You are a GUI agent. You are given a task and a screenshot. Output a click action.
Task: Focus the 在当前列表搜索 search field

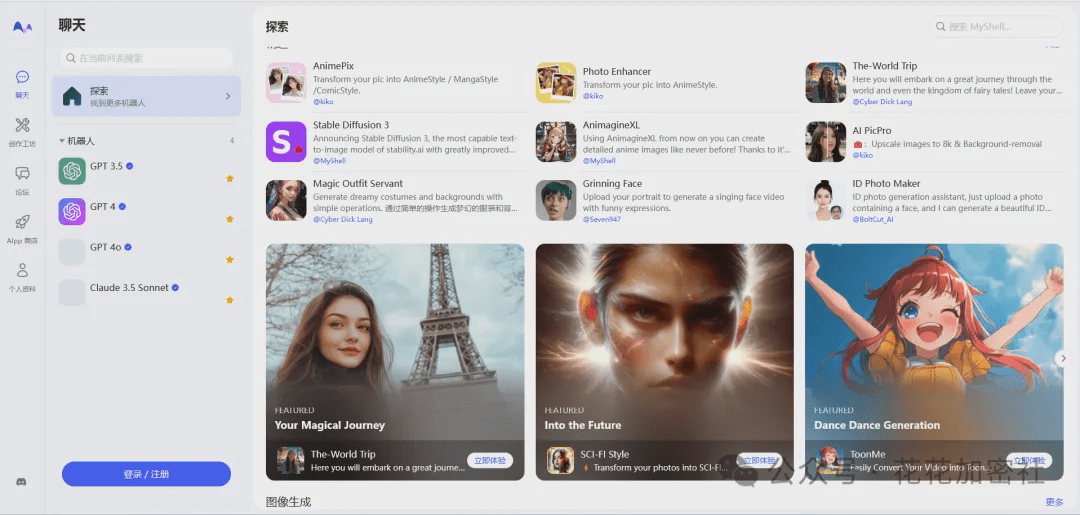(x=146, y=59)
